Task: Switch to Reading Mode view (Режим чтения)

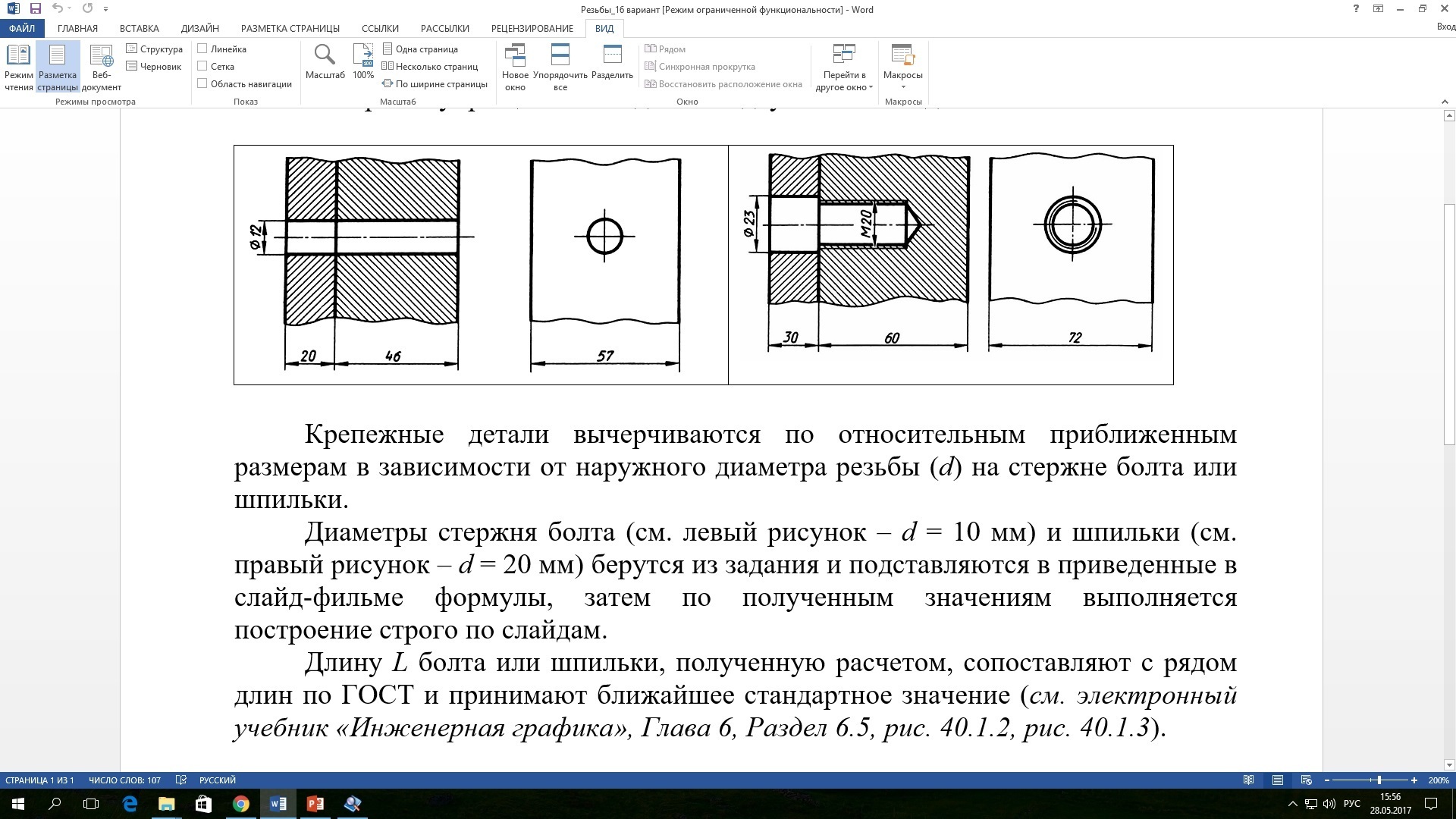Action: (18, 67)
